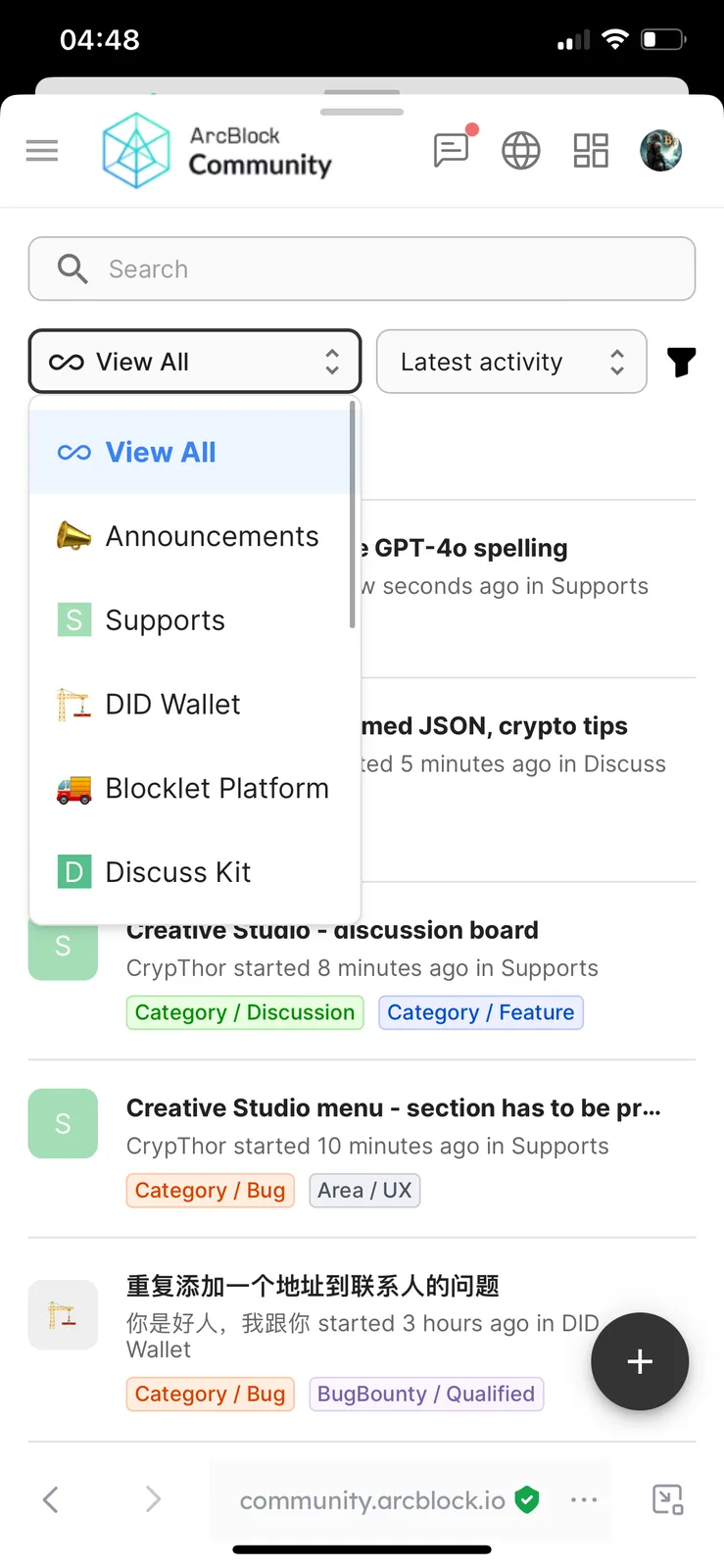Go back with browser back arrow

click(51, 1499)
